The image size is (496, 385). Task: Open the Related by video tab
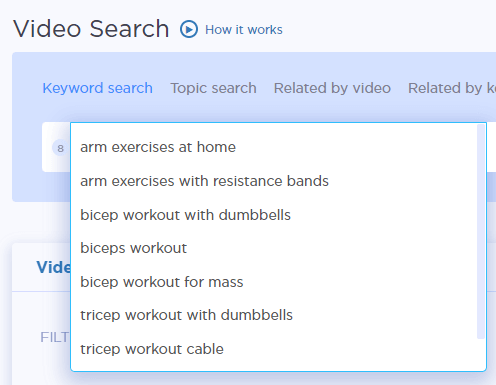point(332,88)
